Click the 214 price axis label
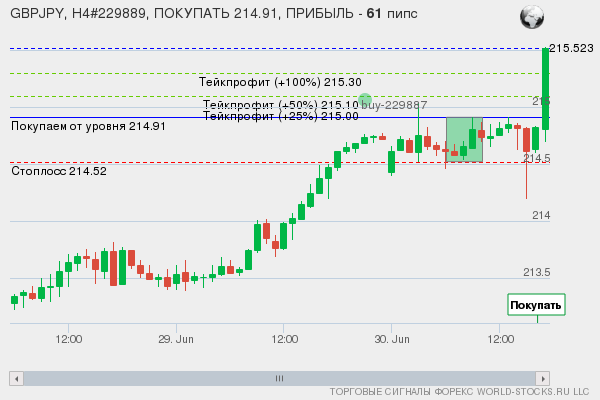600x400 pixels. pyautogui.click(x=541, y=216)
